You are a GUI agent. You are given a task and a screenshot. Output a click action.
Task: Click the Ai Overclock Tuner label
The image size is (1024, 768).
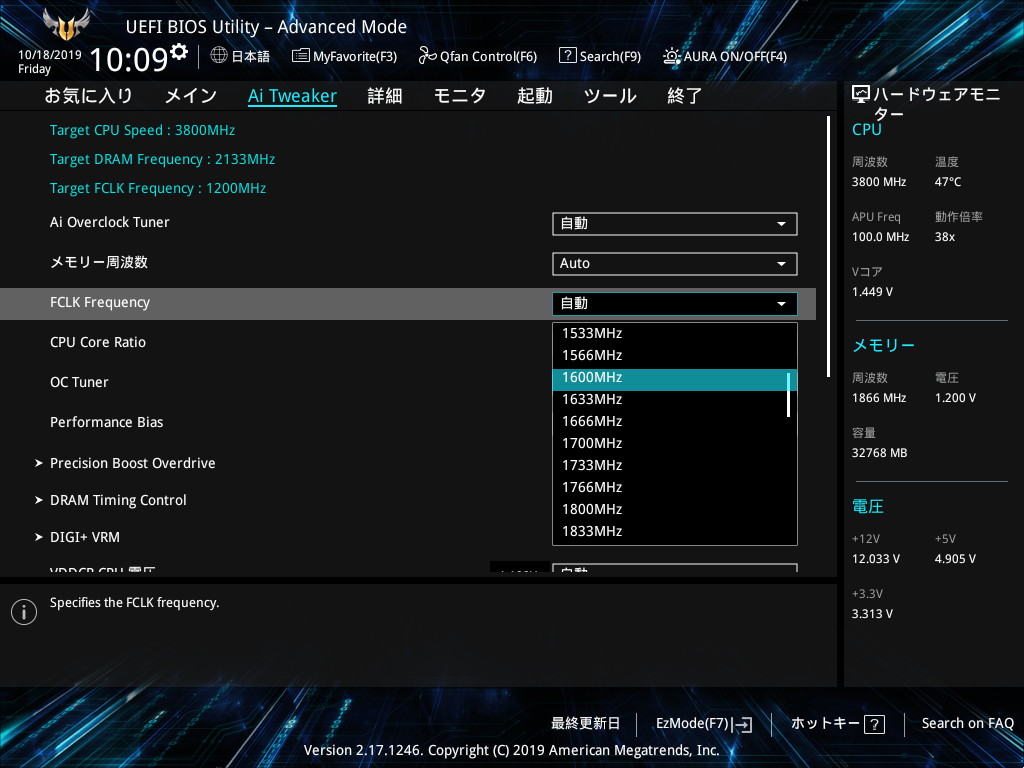coord(110,222)
